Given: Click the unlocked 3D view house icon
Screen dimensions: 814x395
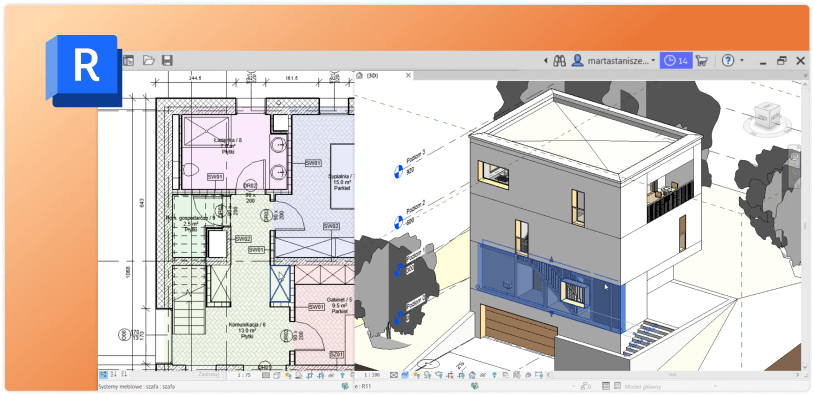Looking at the screenshot, I should tap(472, 375).
